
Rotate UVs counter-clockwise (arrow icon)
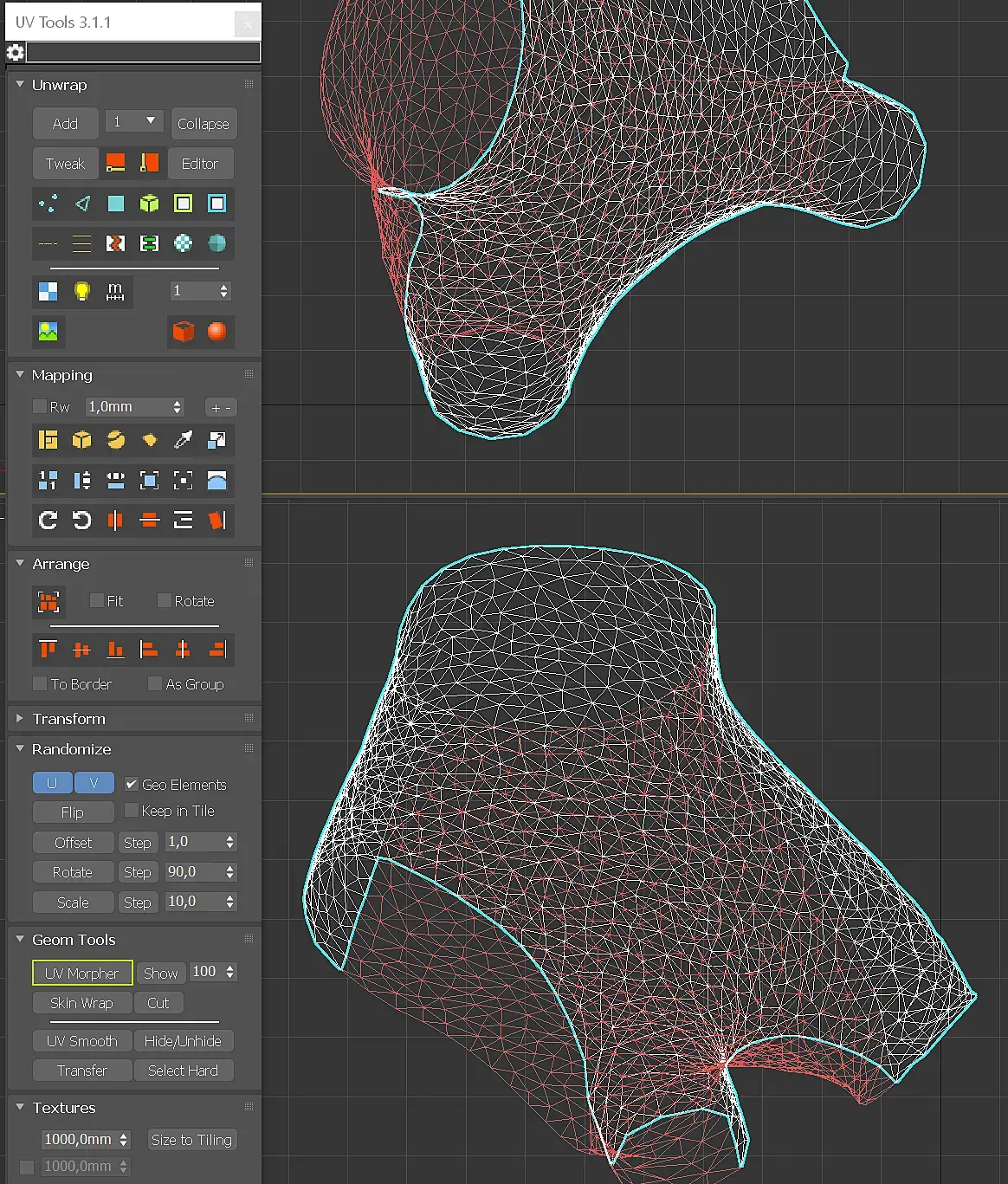pyautogui.click(x=82, y=520)
